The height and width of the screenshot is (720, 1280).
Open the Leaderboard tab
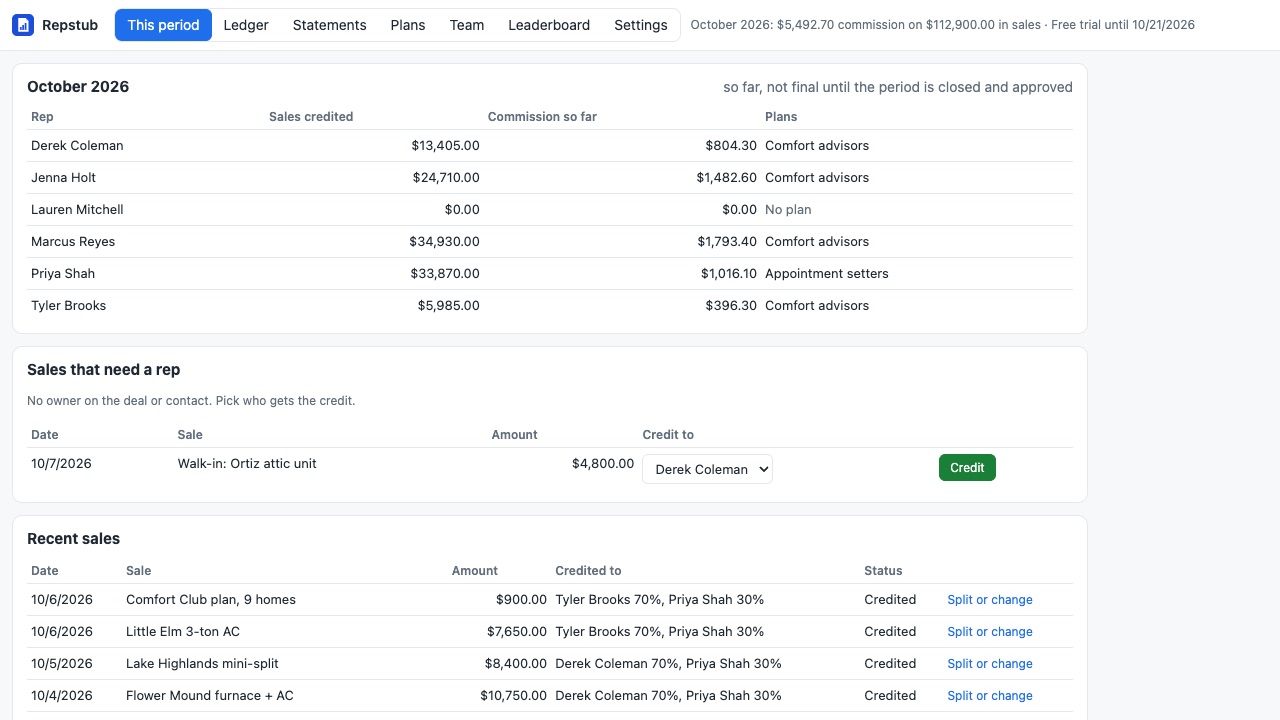click(549, 25)
